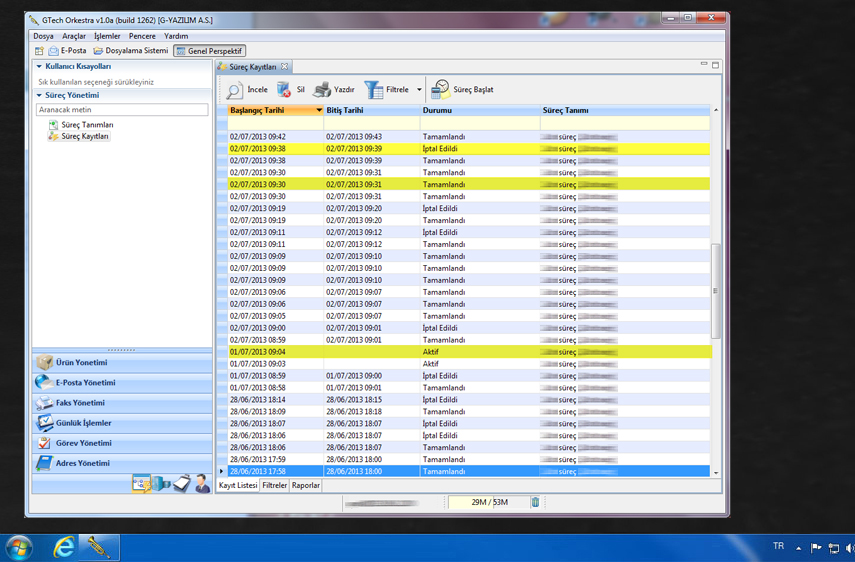Click the row marker of 28/06/2013 17:58
This screenshot has height=562, width=855.
click(x=222, y=472)
